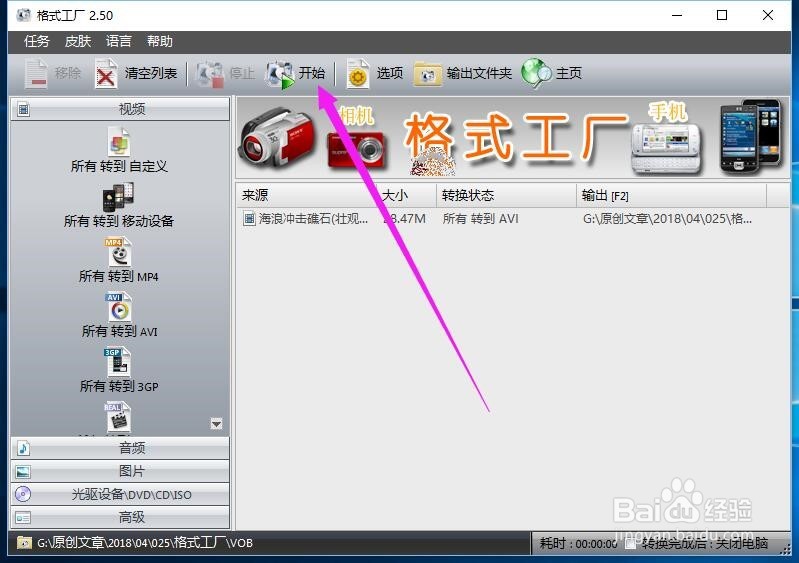This screenshot has height=563, width=799.
Task: Open the 语言 language menu
Action: point(119,41)
